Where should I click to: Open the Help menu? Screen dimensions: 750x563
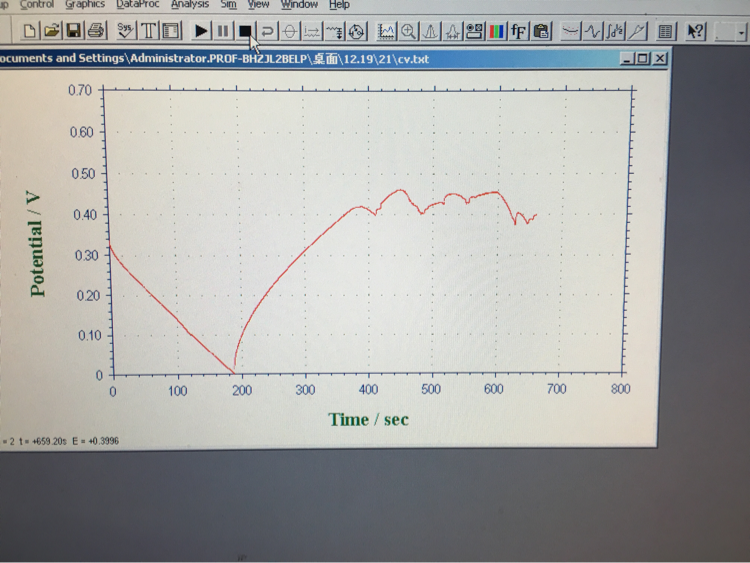(339, 4)
